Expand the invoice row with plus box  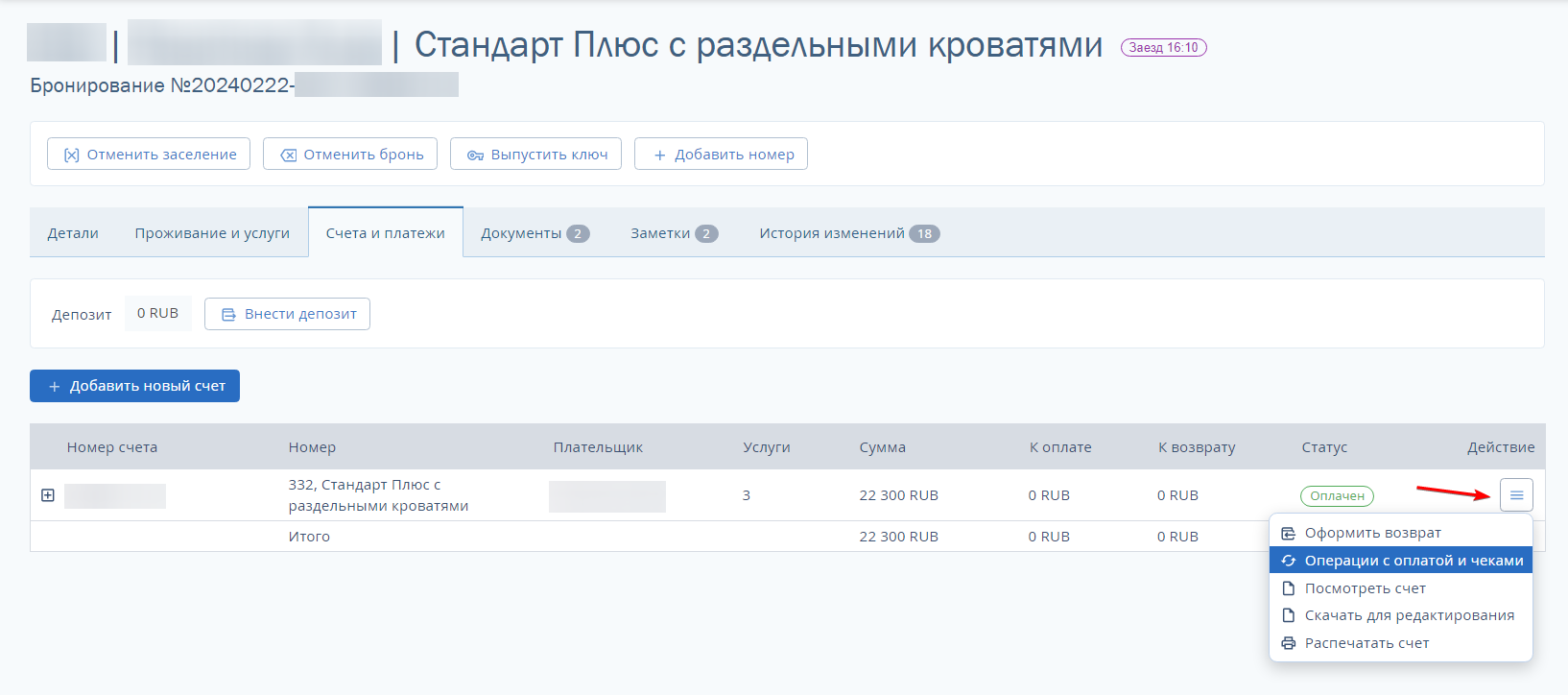coord(48,495)
